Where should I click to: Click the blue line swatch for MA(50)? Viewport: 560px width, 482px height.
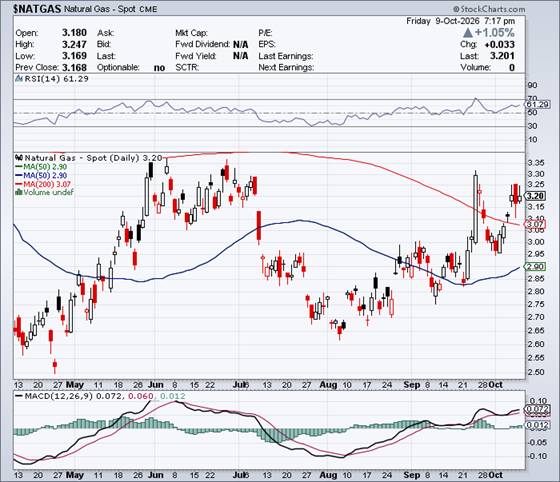pyautogui.click(x=19, y=175)
